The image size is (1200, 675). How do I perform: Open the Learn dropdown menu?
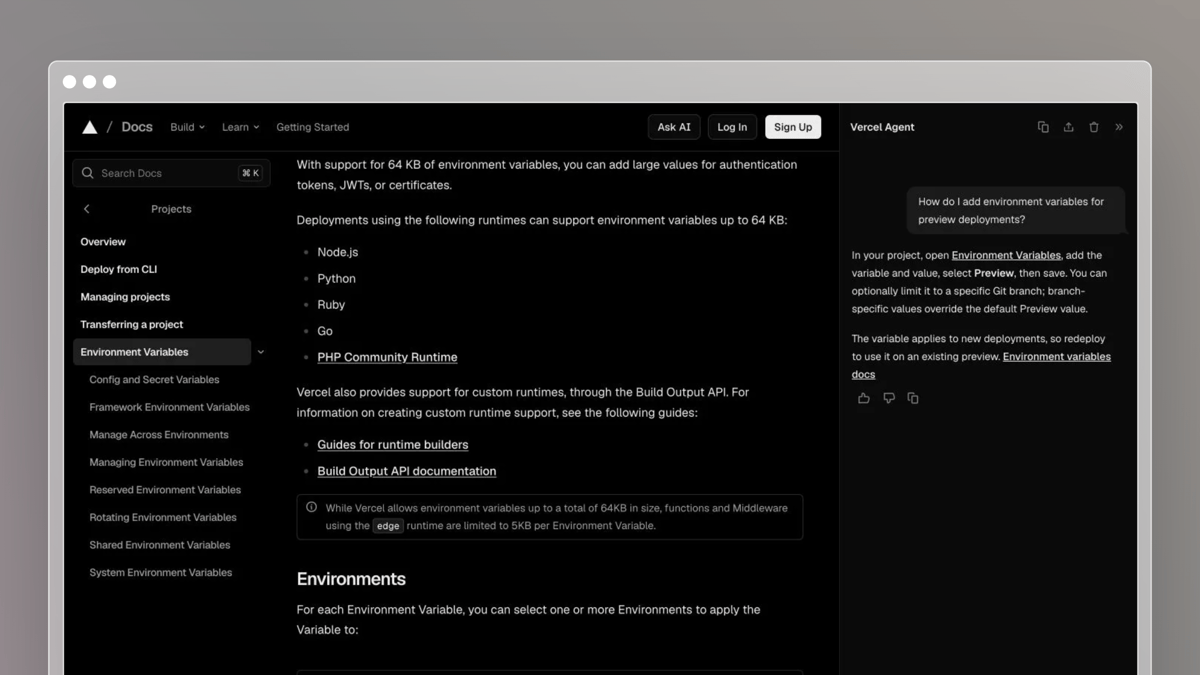pyautogui.click(x=240, y=127)
